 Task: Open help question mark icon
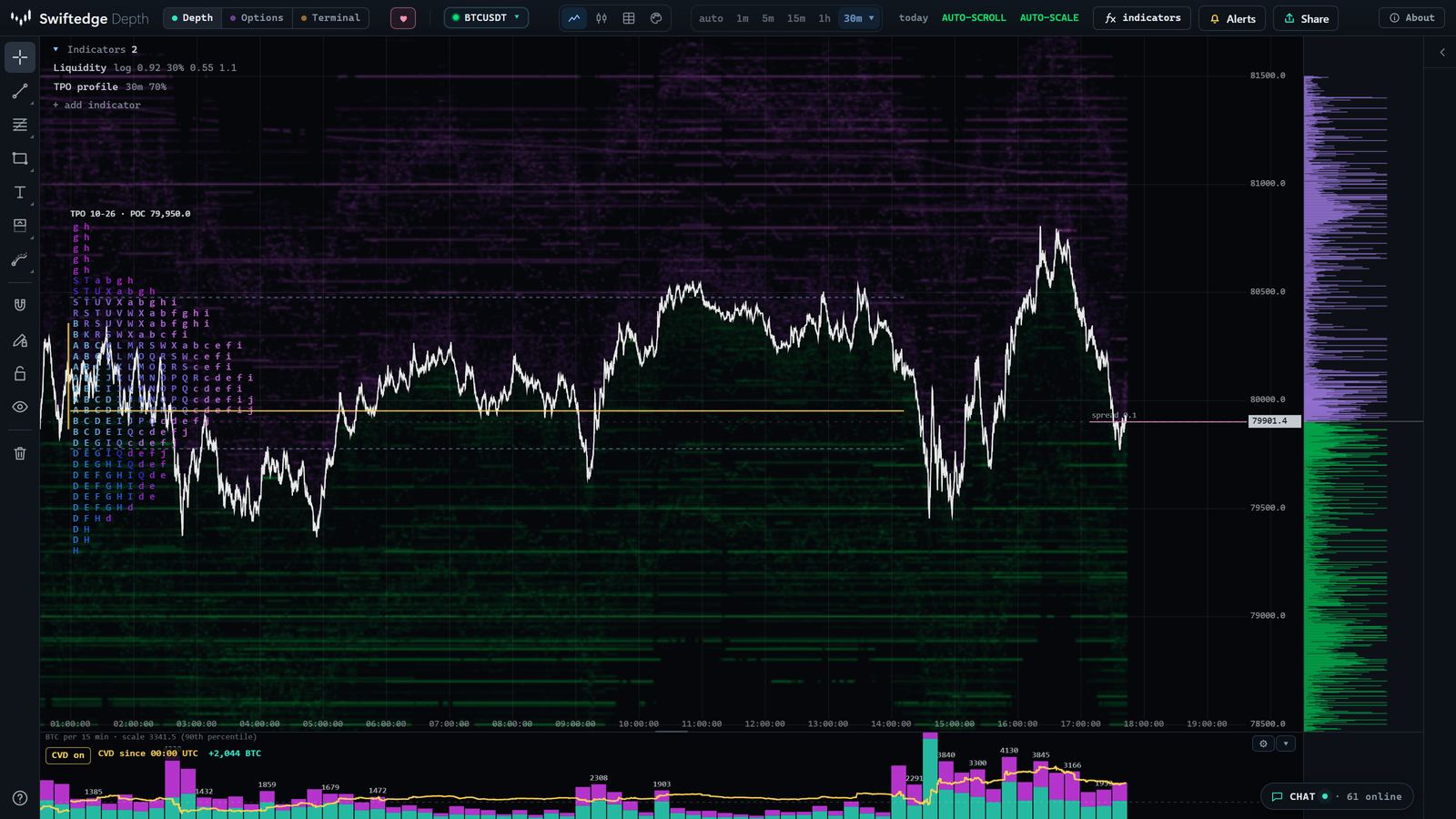(20, 798)
